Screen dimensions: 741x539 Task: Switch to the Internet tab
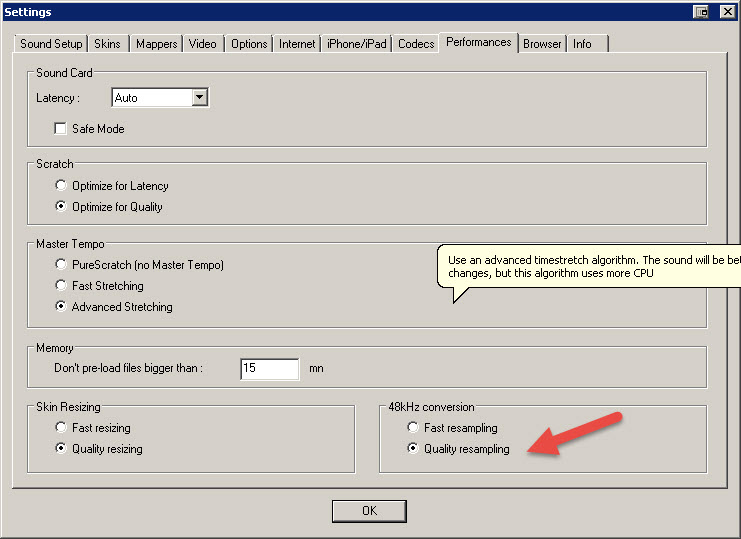click(297, 44)
